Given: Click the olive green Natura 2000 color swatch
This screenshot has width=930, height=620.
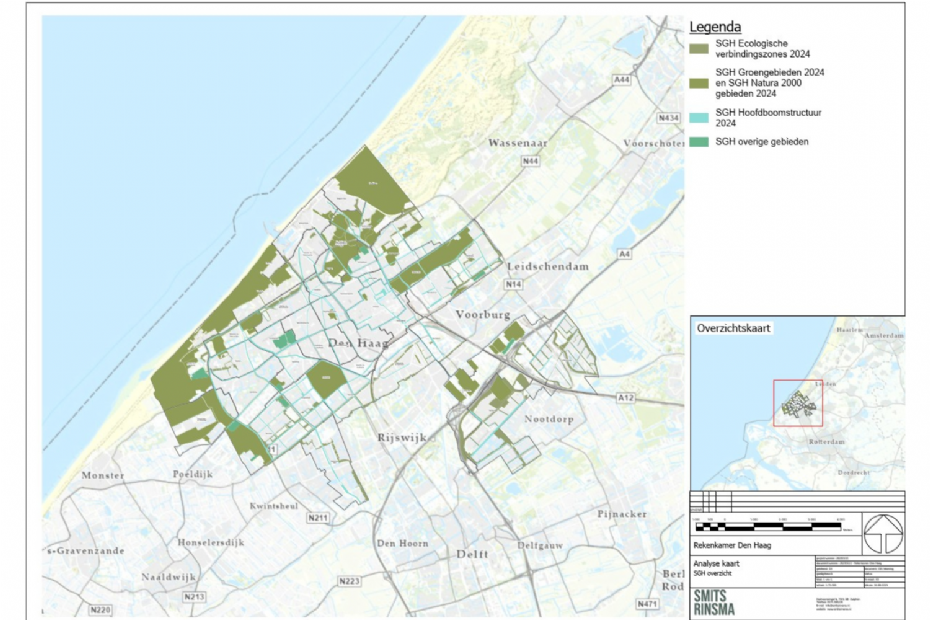Looking at the screenshot, I should coord(697,82).
